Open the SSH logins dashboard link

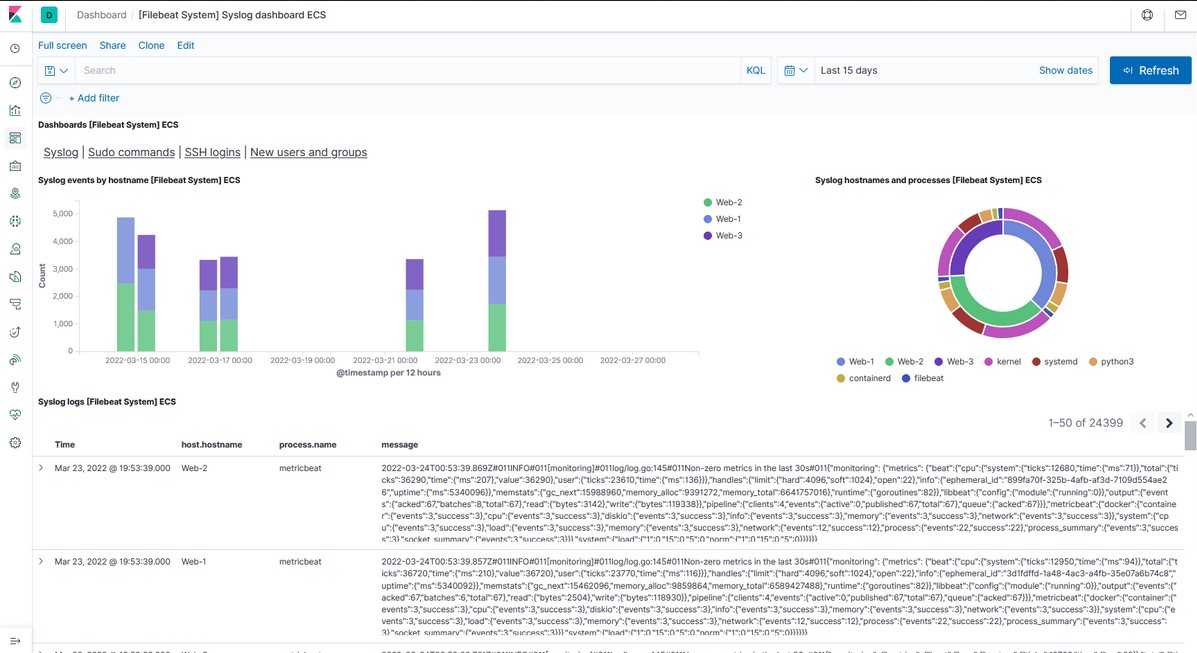[212, 152]
